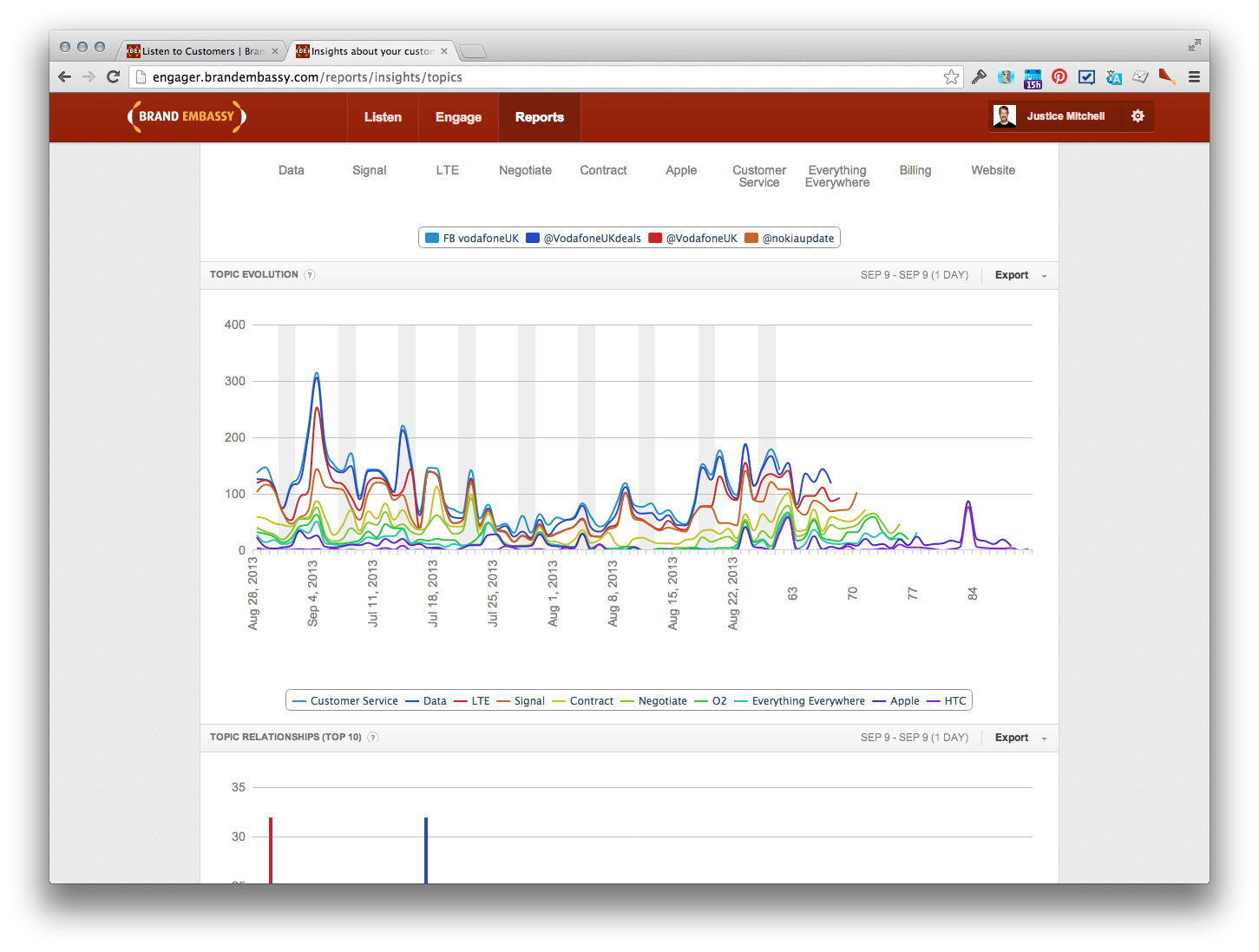This screenshot has height=952, width=1259.
Task: Click the Justice Mitchell user name
Action: [x=1066, y=116]
